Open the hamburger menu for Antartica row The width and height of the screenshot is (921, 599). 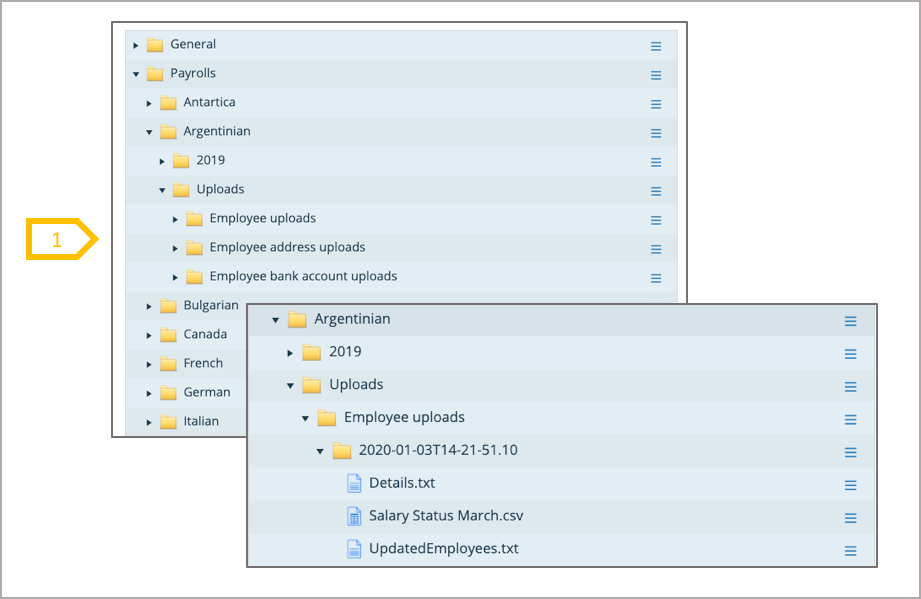(656, 104)
